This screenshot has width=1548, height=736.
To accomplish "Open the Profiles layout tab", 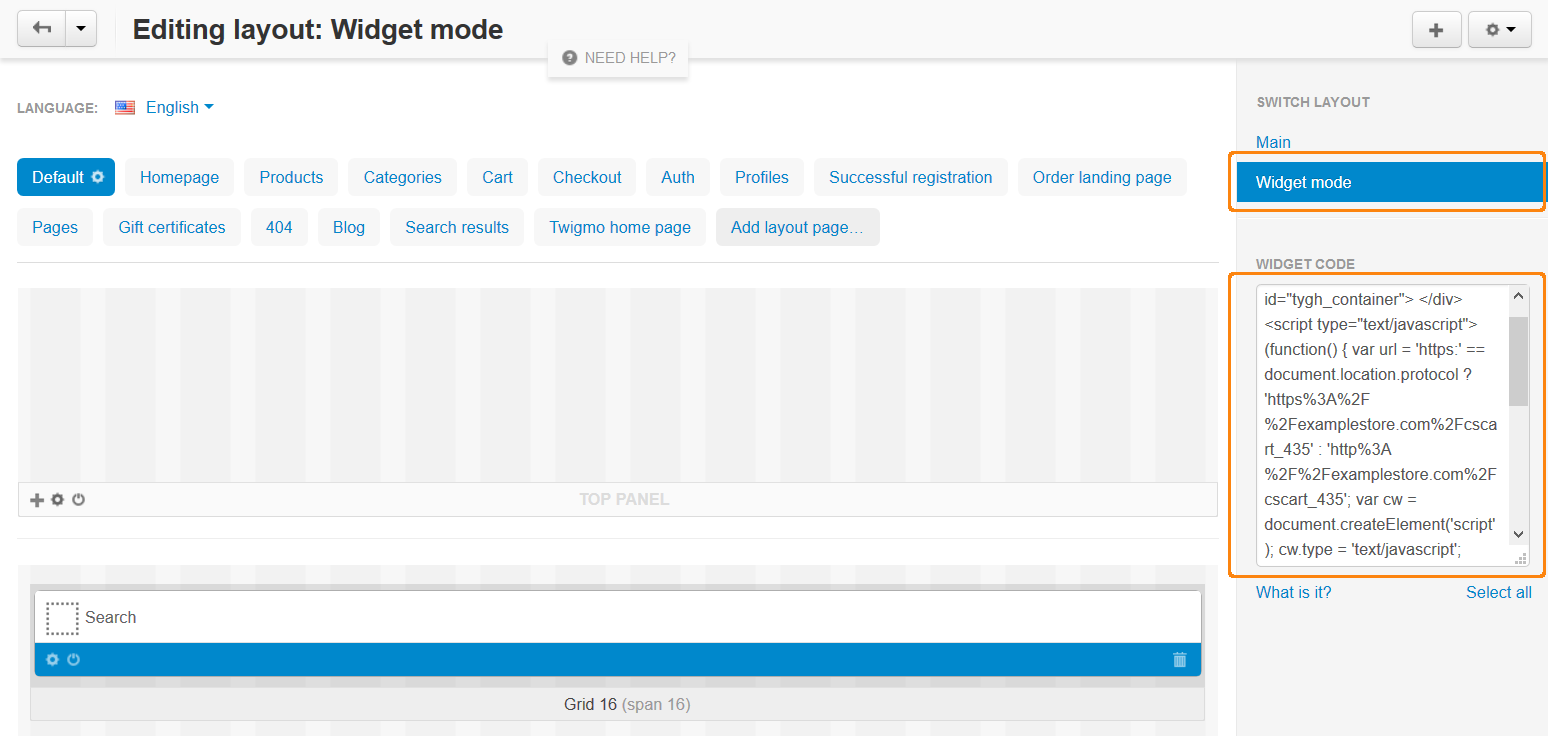I will coord(762,177).
